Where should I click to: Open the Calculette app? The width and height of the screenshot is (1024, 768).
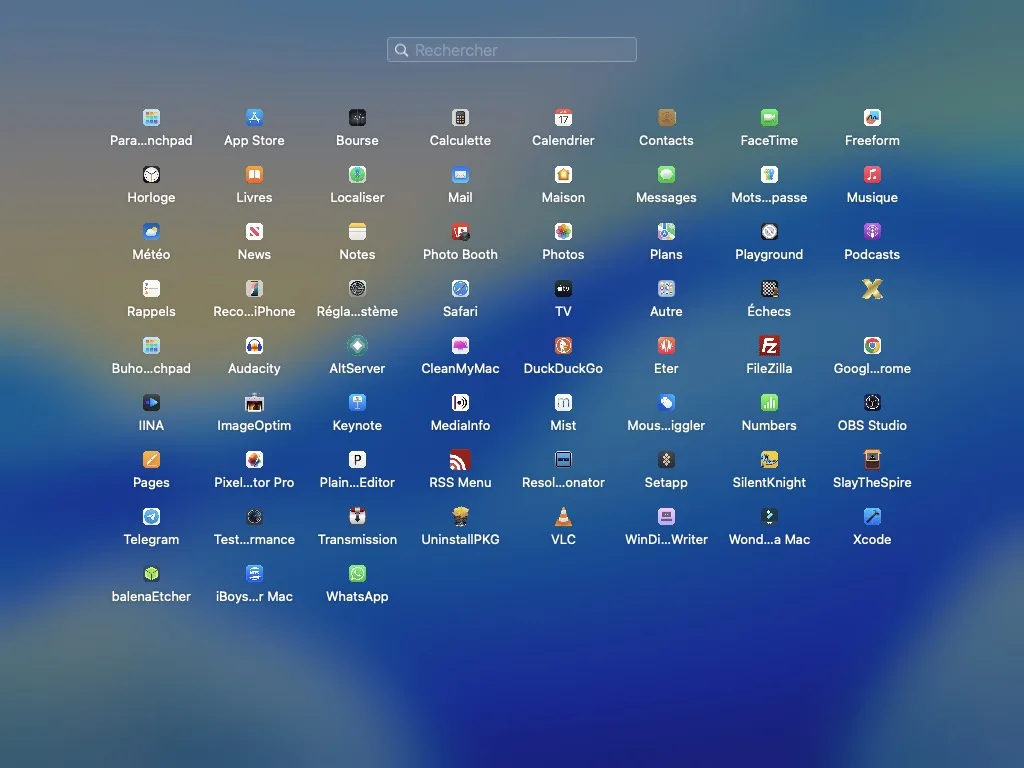(x=459, y=118)
